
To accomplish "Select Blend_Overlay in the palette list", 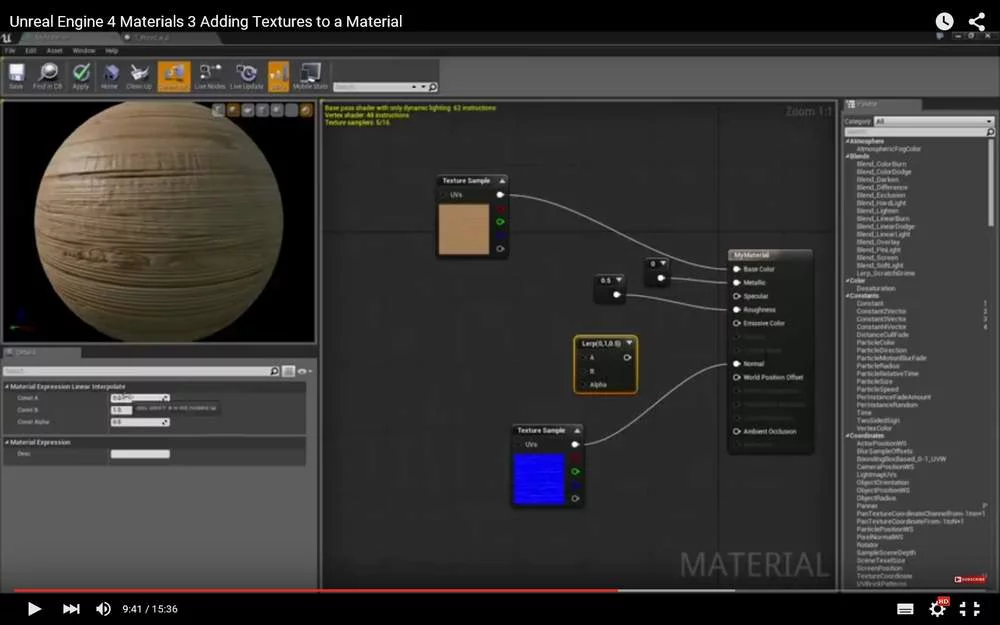I will coord(876,242).
